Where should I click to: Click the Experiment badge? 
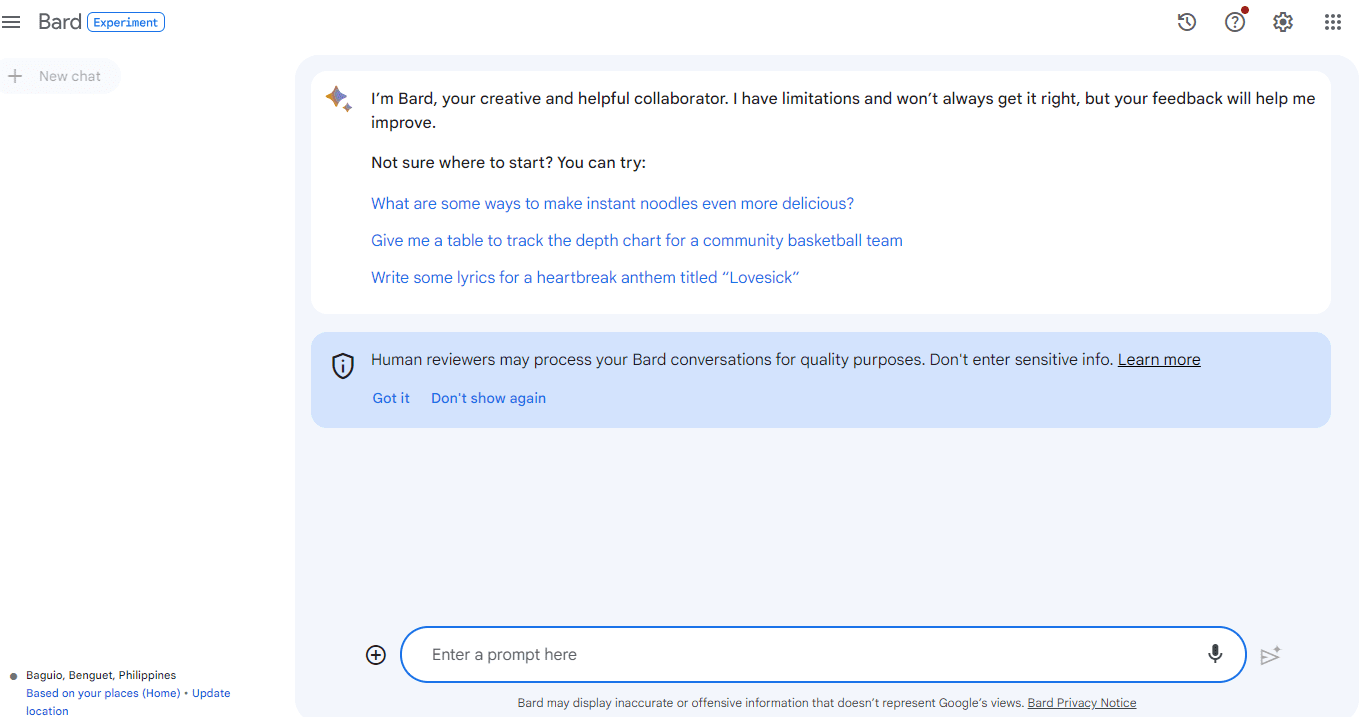[126, 22]
